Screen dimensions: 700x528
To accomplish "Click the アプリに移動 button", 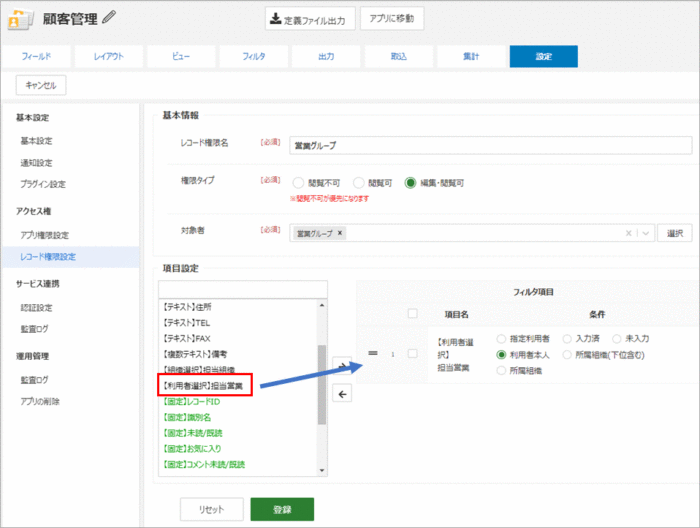I will [x=392, y=18].
